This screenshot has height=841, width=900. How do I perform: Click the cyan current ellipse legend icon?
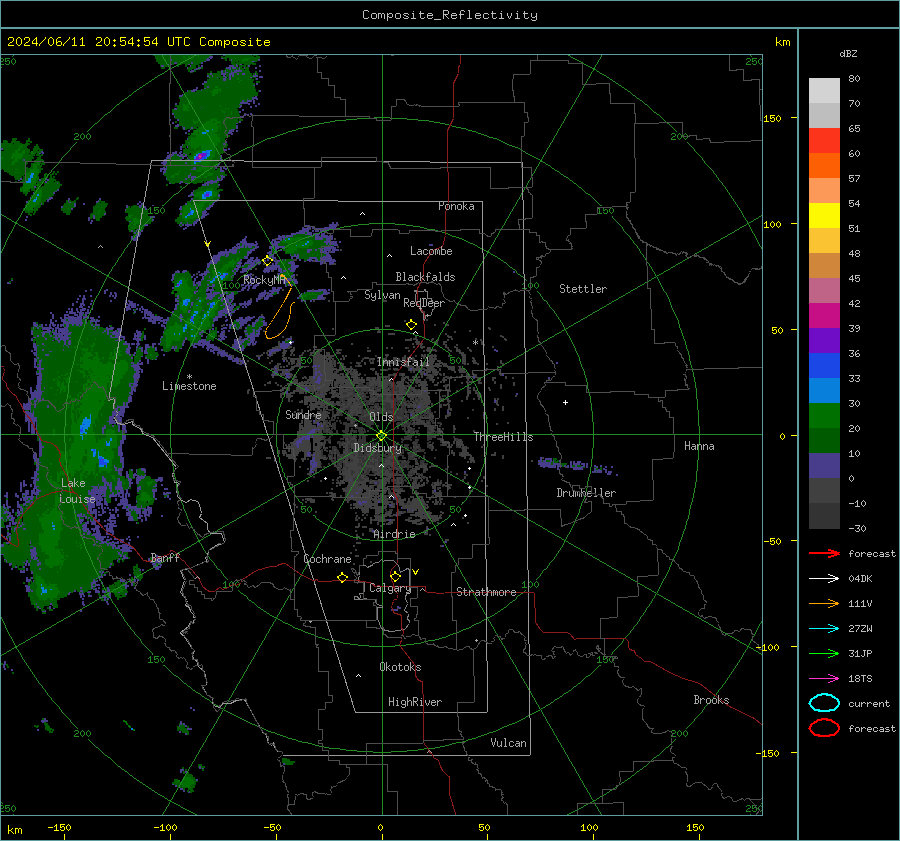(x=824, y=703)
